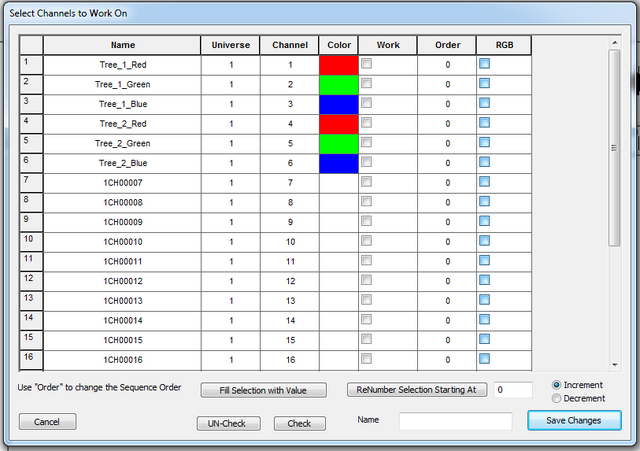Toggle the RGB box for 1CH00010
The height and width of the screenshot is (451, 640).
tap(484, 241)
